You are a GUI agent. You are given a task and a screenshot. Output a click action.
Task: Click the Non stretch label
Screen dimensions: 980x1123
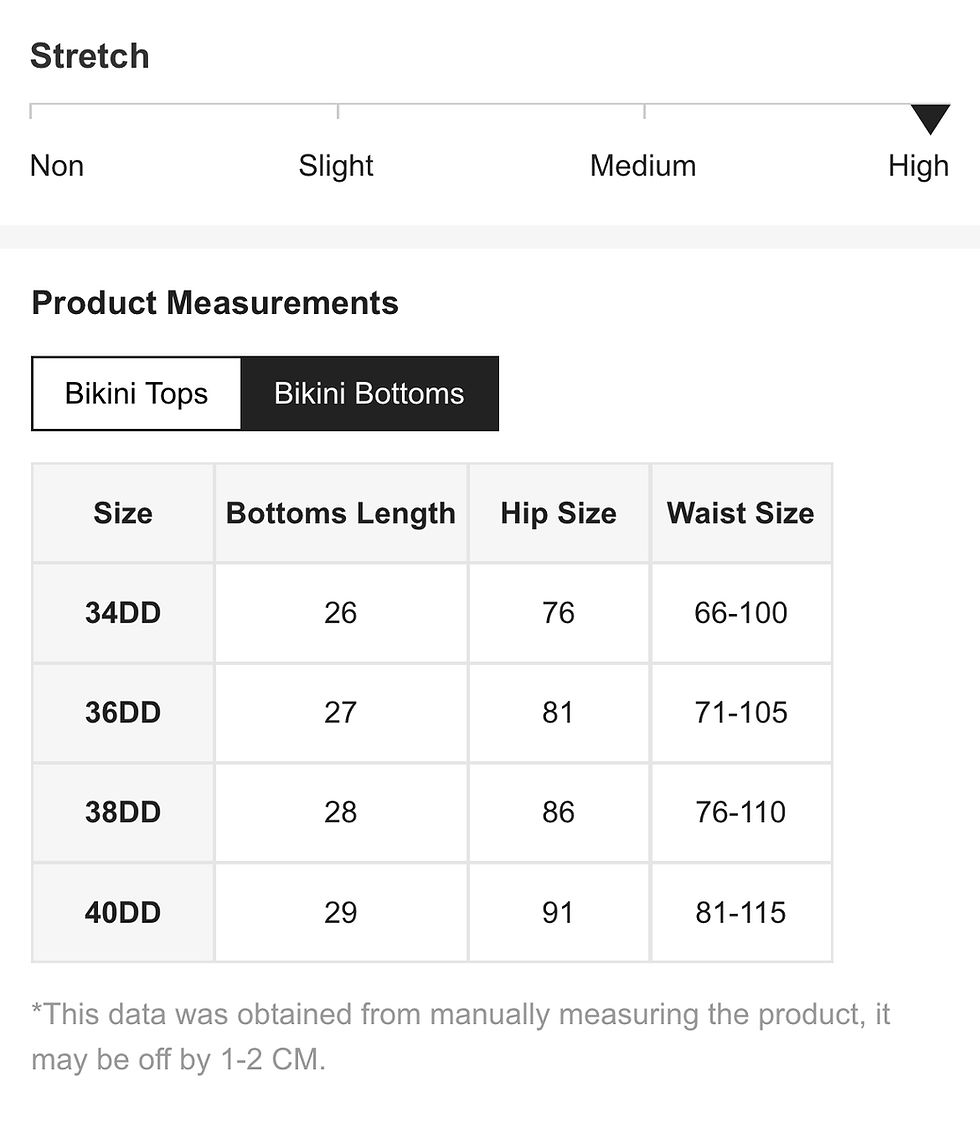click(57, 165)
